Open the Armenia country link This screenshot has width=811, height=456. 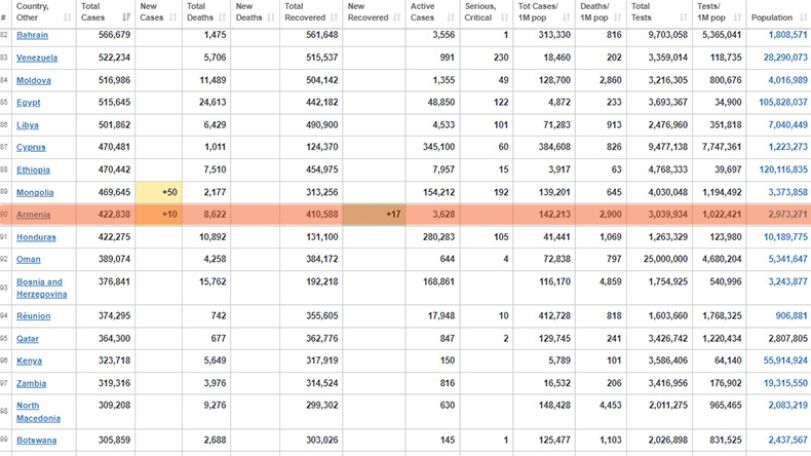pyautogui.click(x=33, y=215)
